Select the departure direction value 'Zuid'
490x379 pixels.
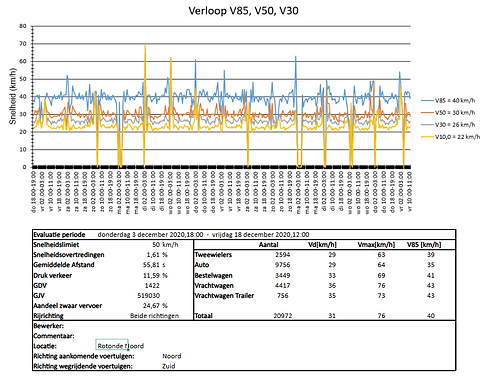click(169, 366)
